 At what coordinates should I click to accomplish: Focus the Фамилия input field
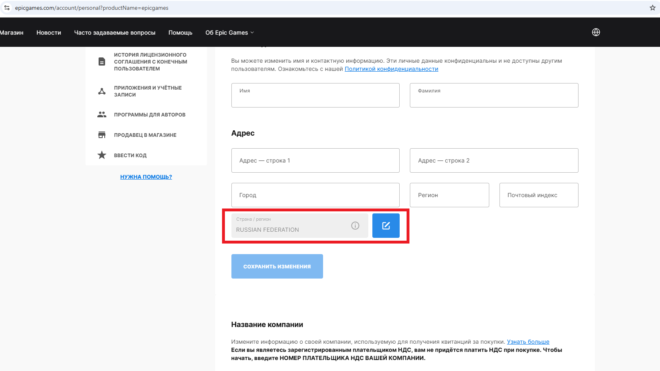coord(494,95)
